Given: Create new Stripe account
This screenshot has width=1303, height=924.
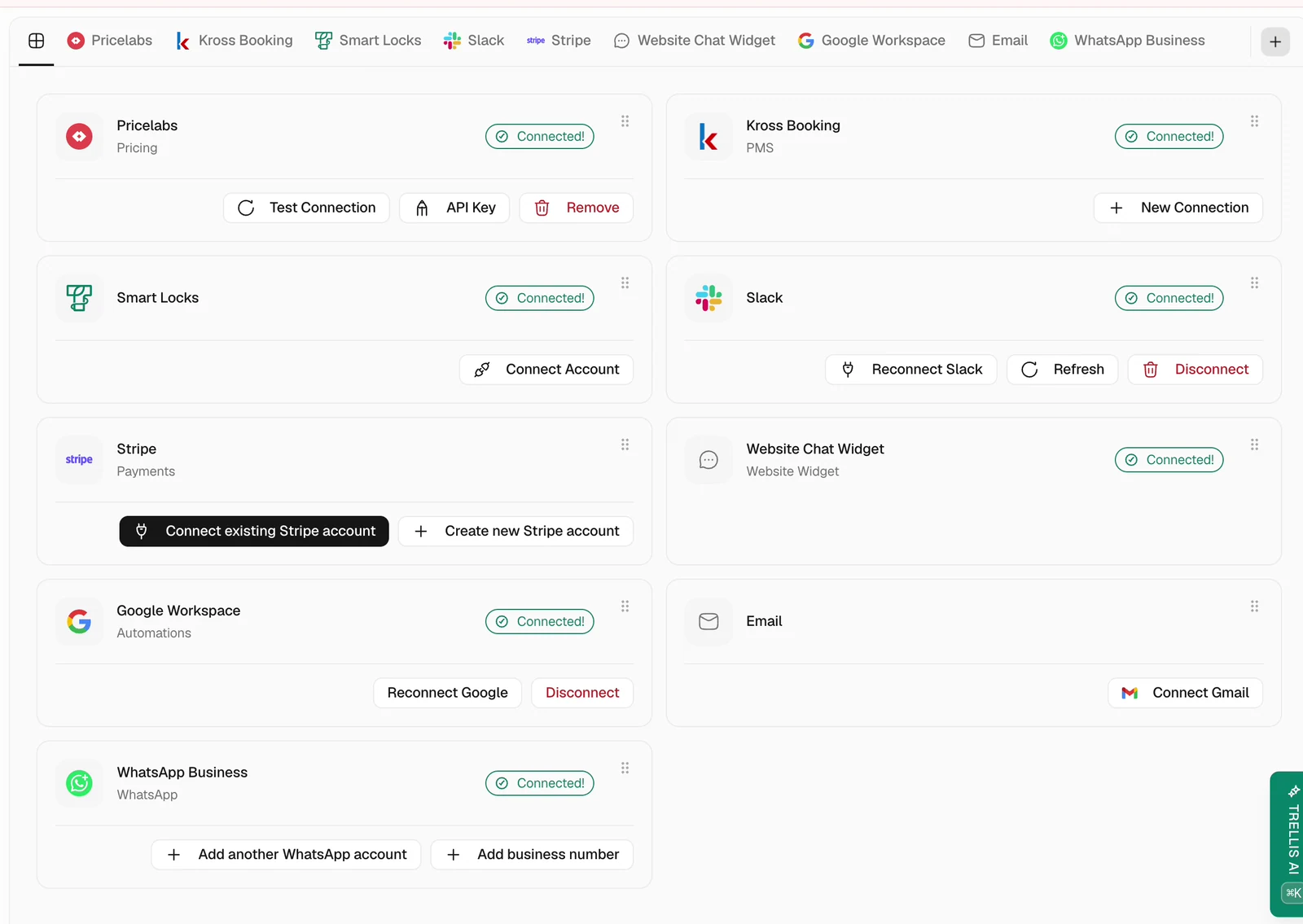Looking at the screenshot, I should [516, 532].
